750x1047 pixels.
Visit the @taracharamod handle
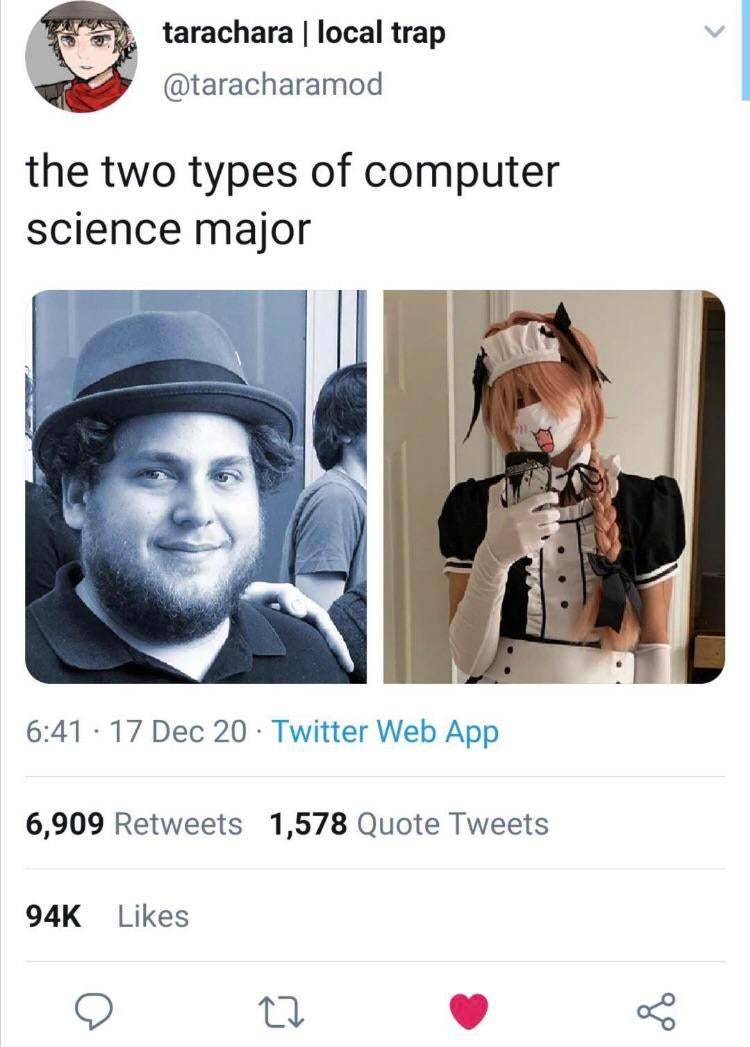coord(272,85)
